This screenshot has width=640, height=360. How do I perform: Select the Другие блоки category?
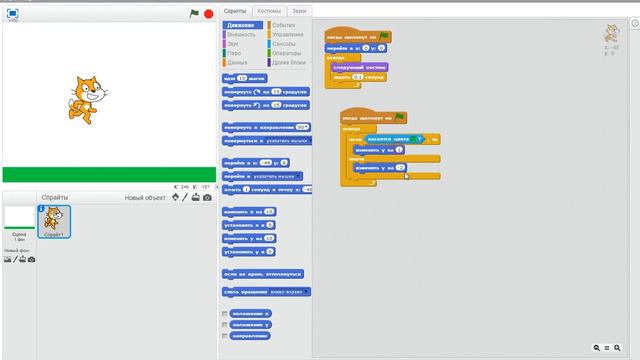pyautogui.click(x=289, y=62)
